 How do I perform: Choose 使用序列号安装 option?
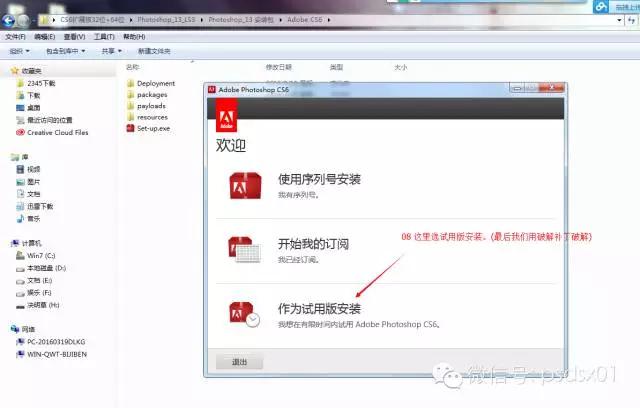[319, 179]
